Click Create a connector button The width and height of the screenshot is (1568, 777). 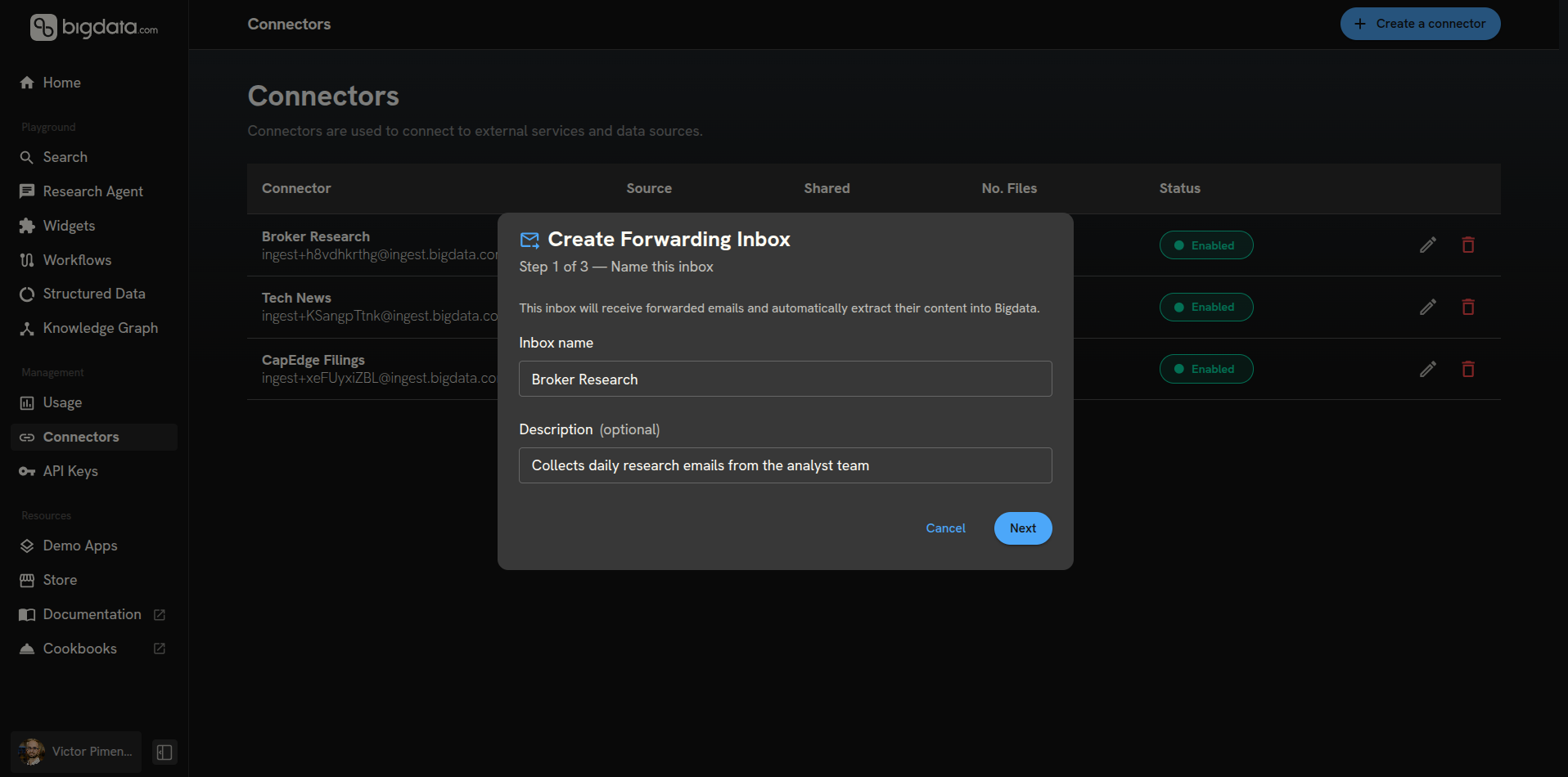tap(1420, 24)
